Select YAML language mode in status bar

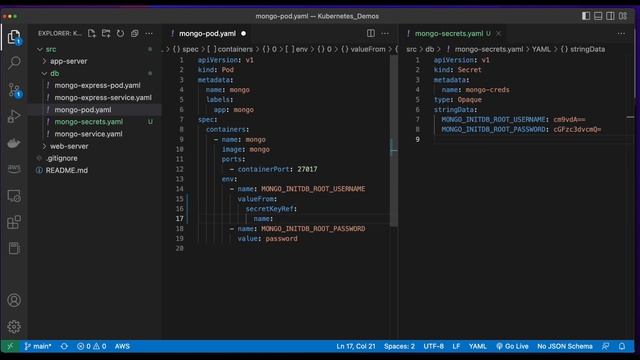point(478,346)
